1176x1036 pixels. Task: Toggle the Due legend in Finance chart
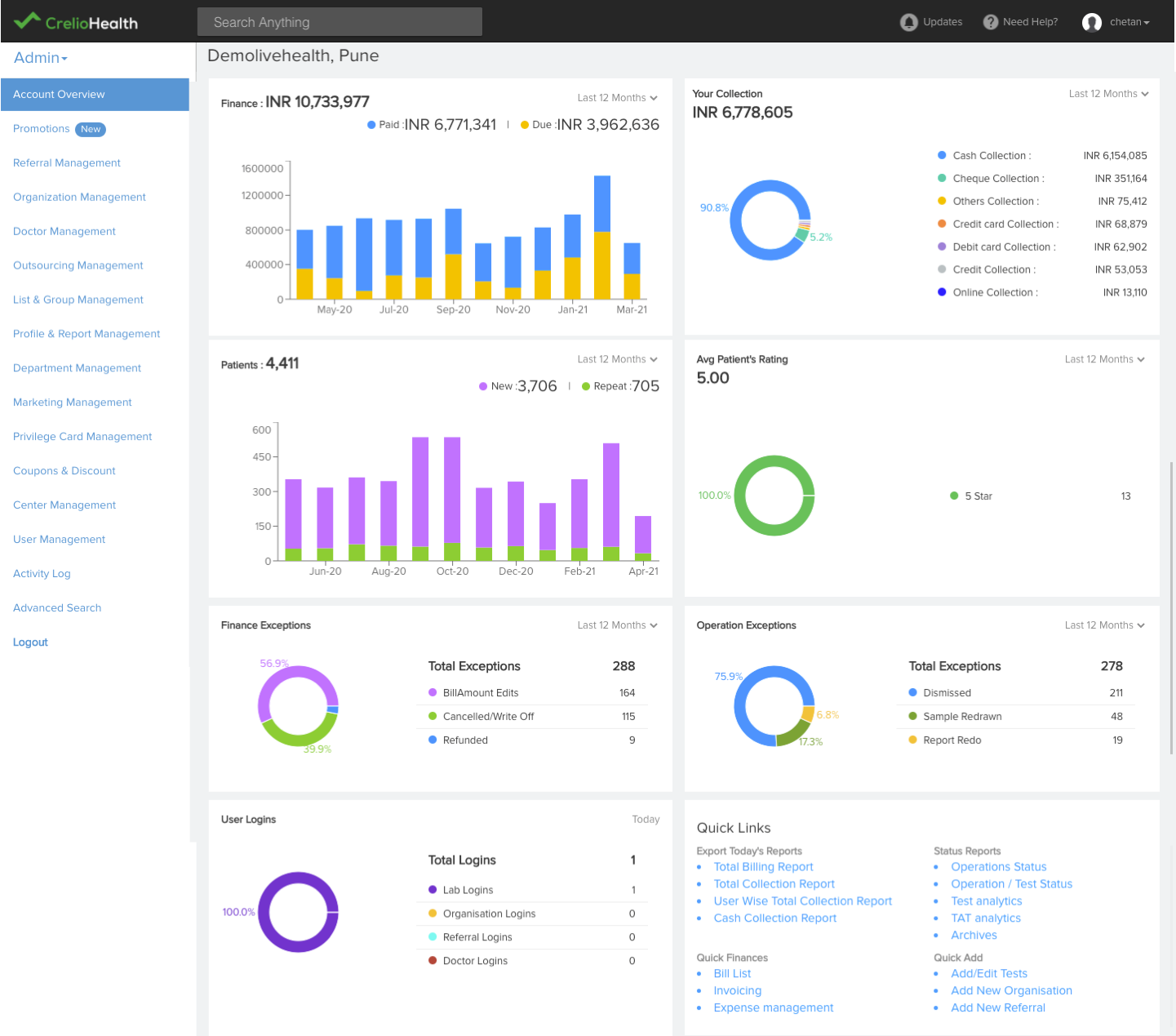[525, 125]
